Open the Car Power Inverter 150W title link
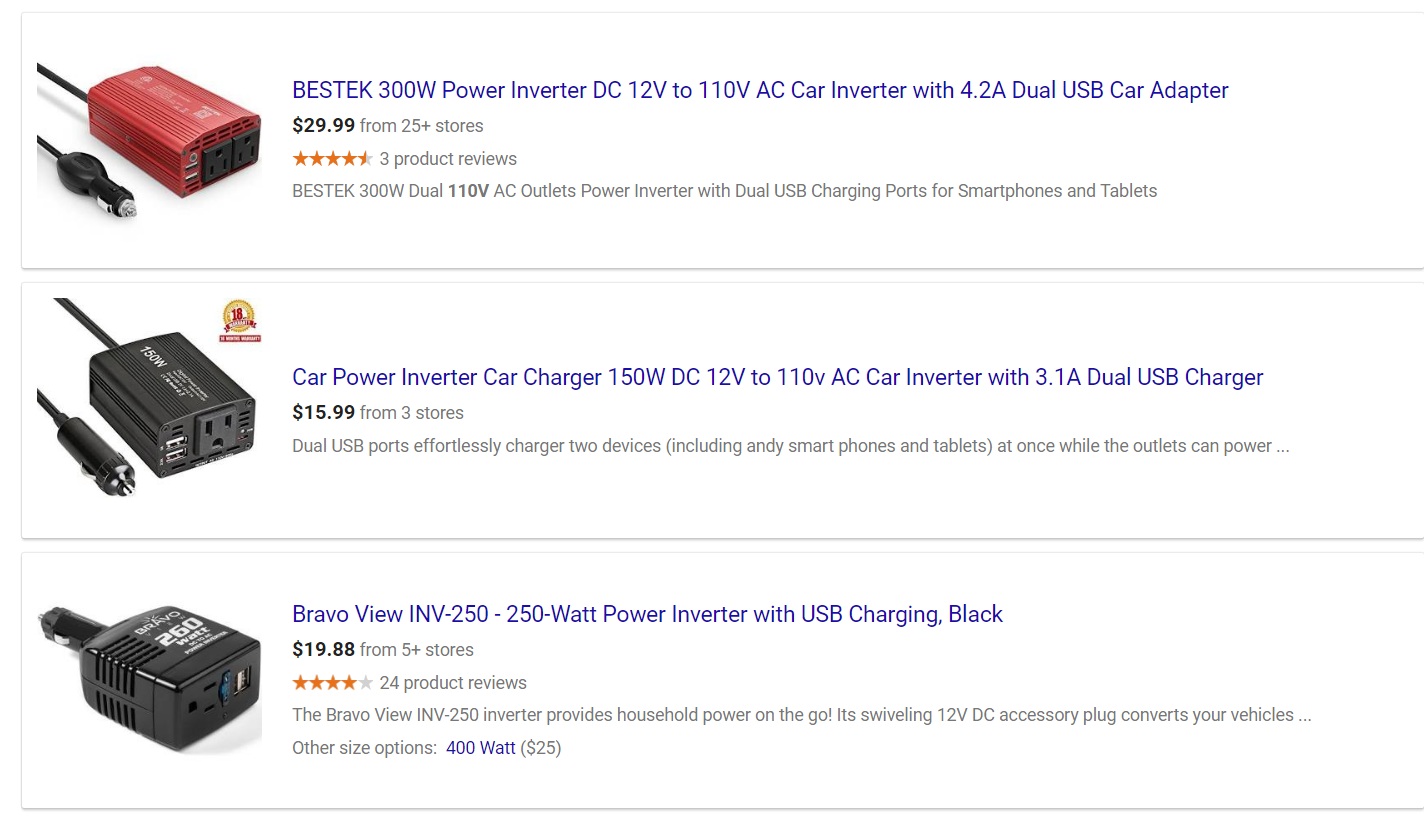Screen dimensions: 1424x818 [778, 377]
